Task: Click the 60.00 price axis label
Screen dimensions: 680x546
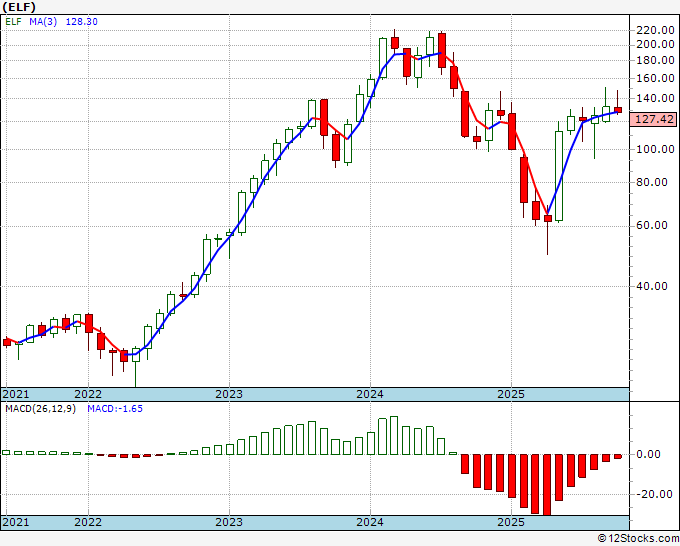Action: 652,225
